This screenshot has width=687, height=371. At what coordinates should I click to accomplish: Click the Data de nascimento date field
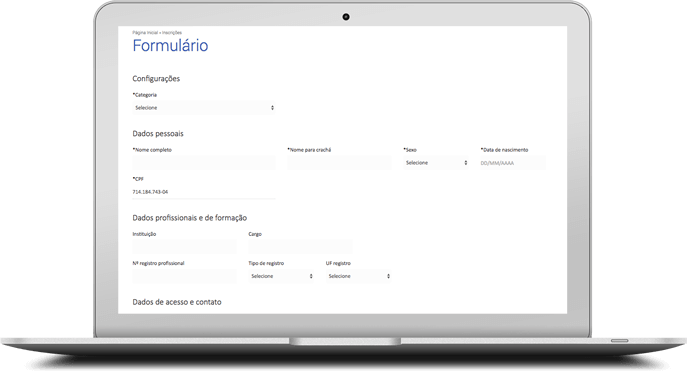513,163
